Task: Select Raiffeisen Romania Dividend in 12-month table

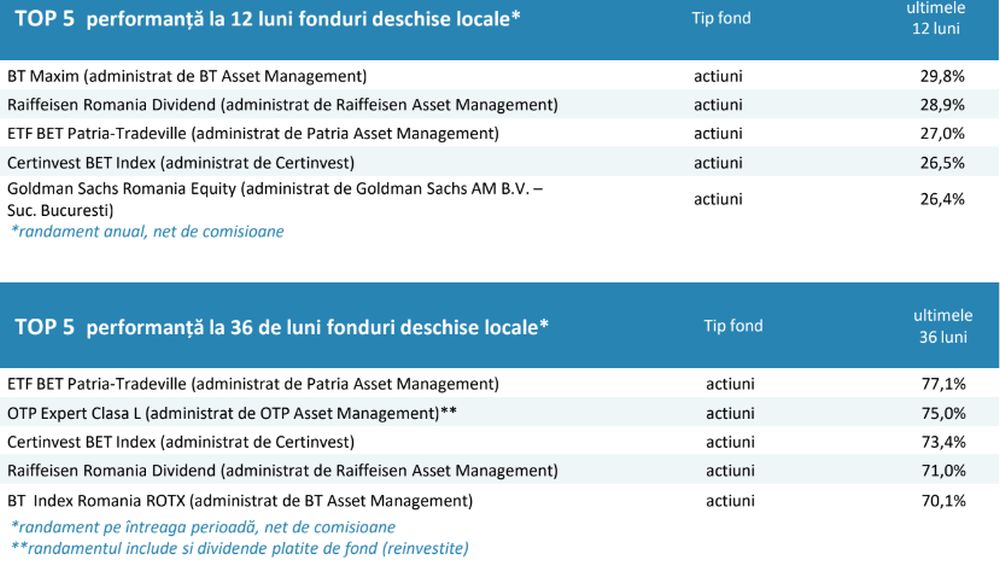Action: pyautogui.click(x=283, y=105)
